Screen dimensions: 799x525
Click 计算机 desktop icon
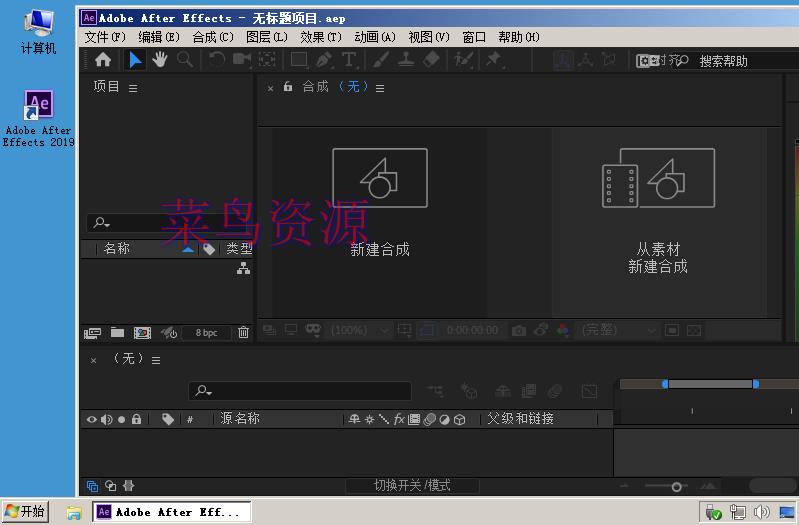[38, 32]
